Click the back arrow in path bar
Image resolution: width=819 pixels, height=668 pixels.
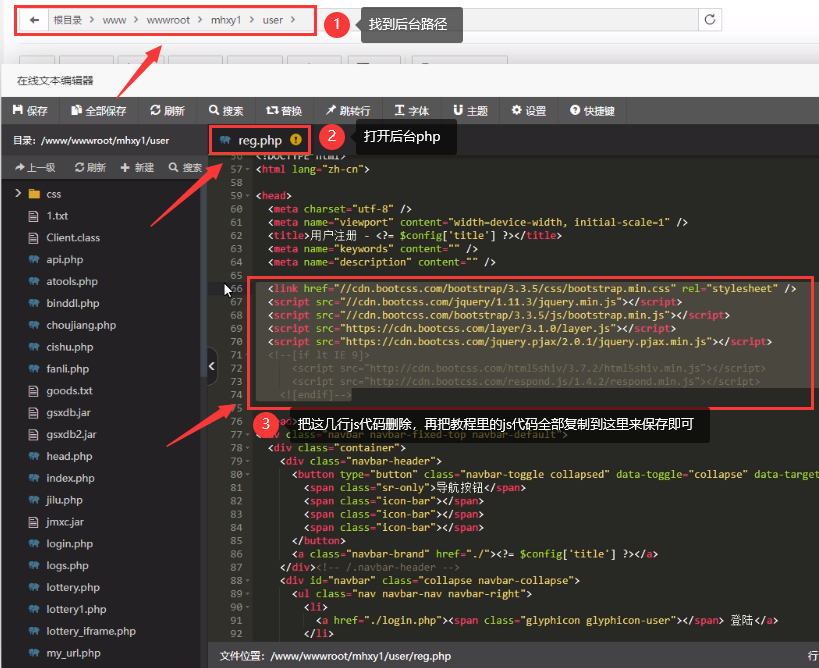pyautogui.click(x=34, y=20)
